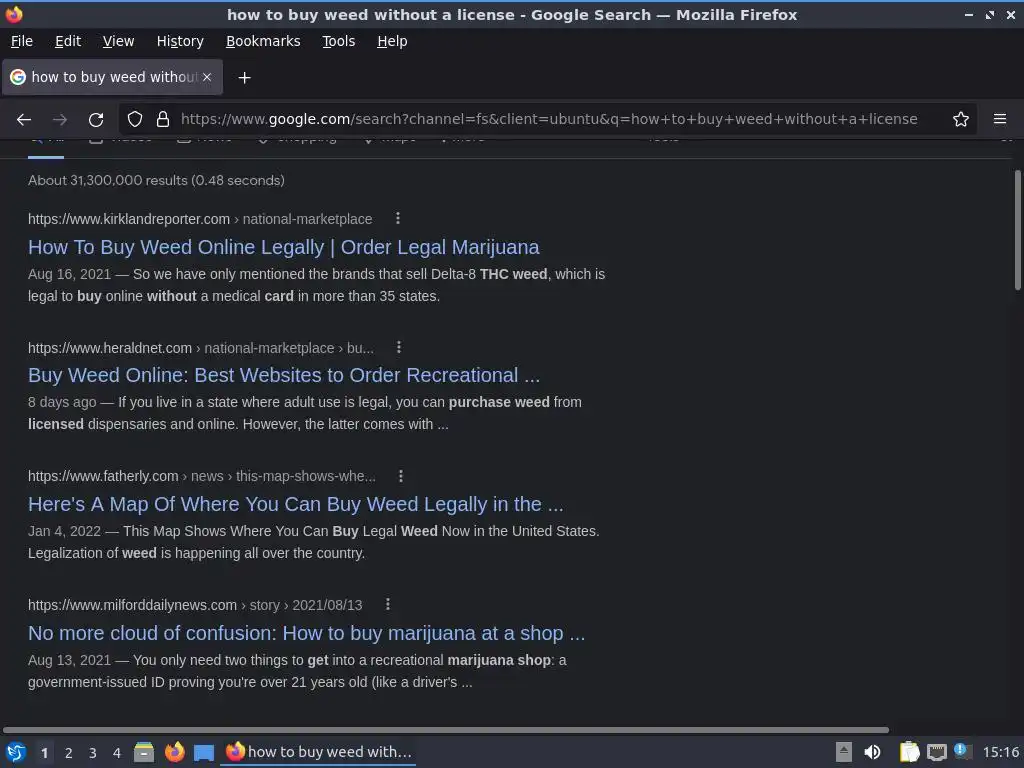Open the Help menu

pyautogui.click(x=392, y=41)
